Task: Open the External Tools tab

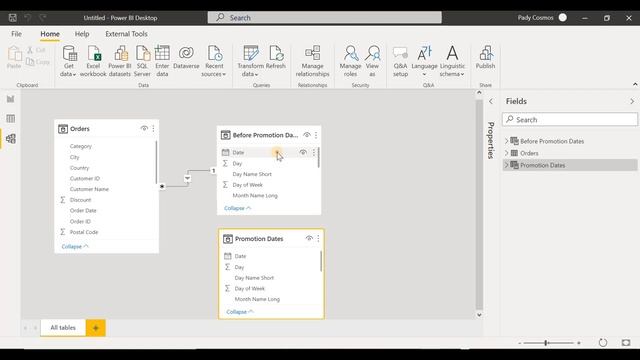Action: click(126, 34)
